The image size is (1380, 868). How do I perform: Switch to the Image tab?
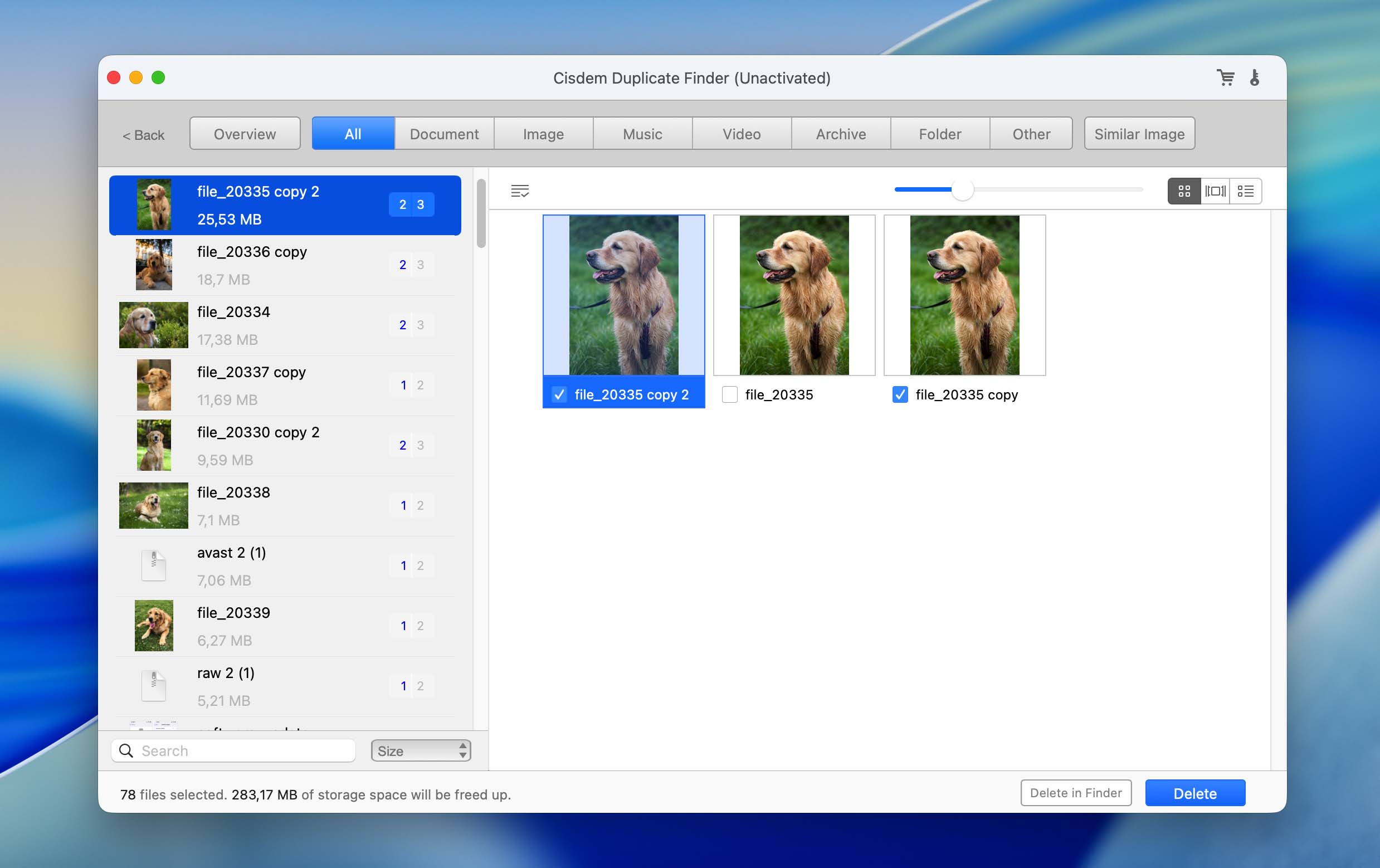pyautogui.click(x=543, y=134)
